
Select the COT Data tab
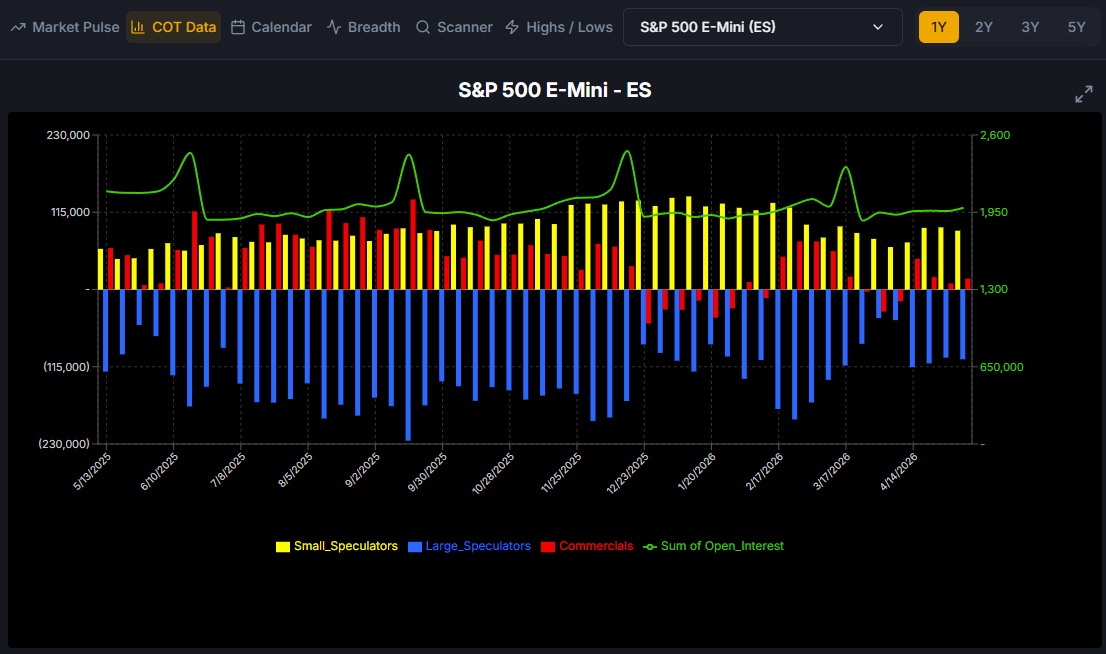coord(174,27)
